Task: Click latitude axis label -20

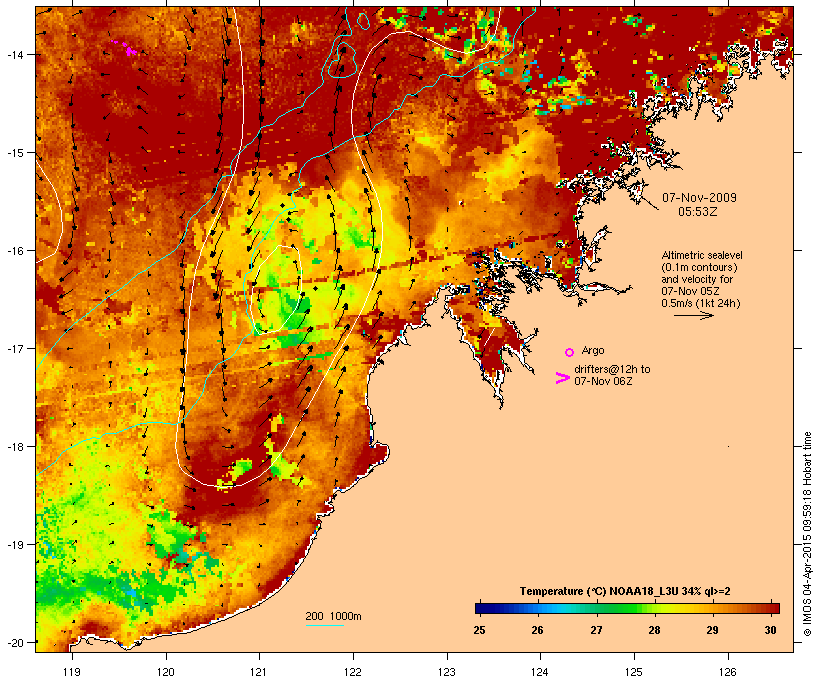Action: pyautogui.click(x=14, y=642)
